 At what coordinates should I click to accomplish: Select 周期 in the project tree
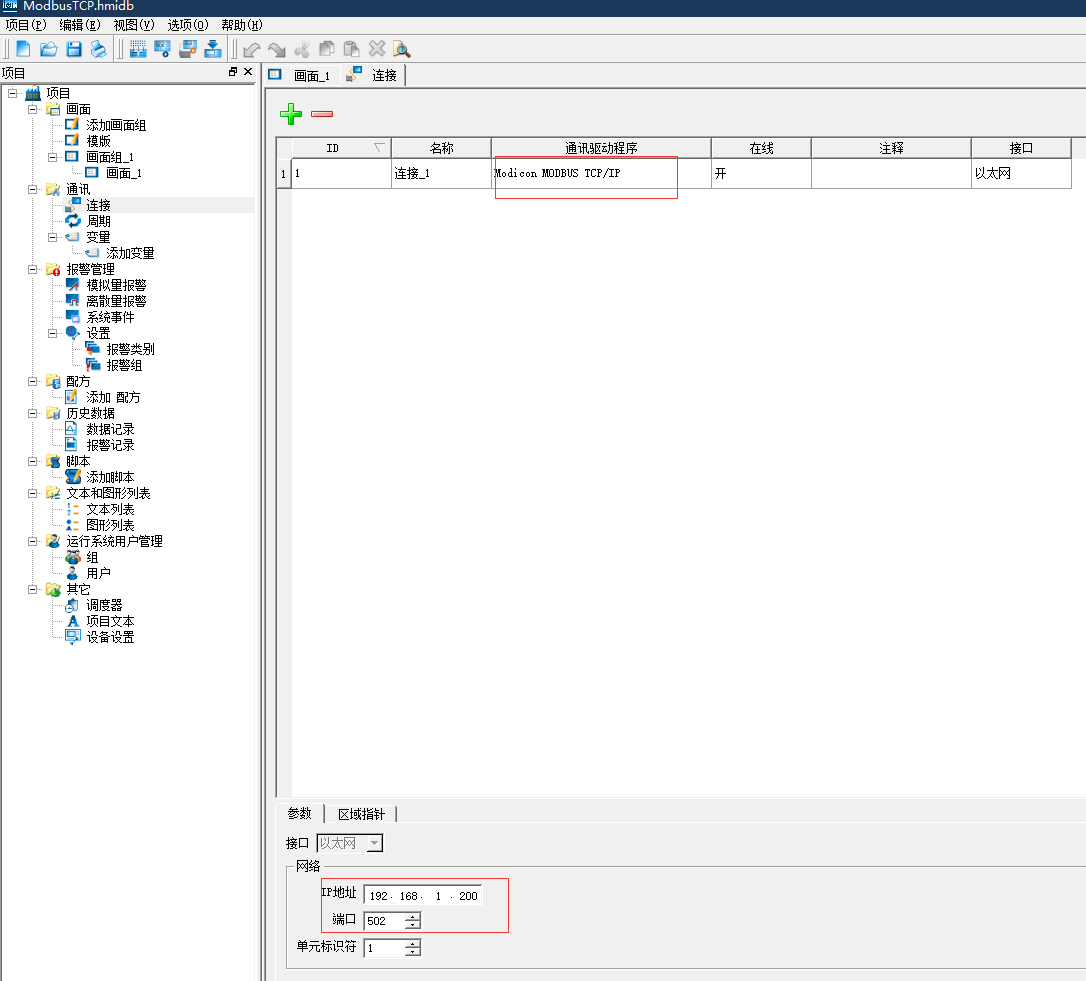[98, 221]
